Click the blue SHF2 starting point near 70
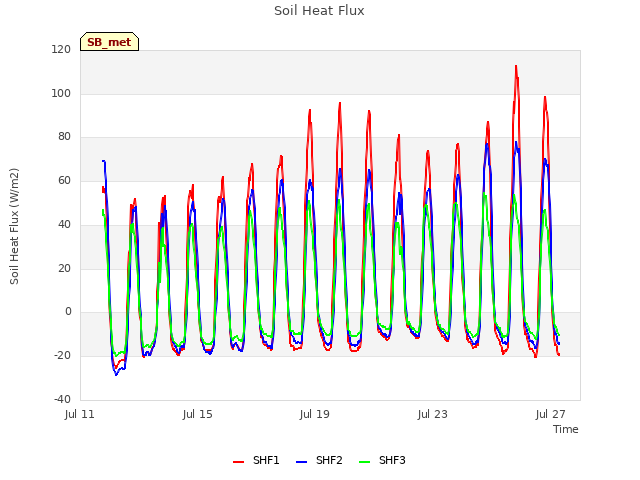 pyautogui.click(x=103, y=161)
